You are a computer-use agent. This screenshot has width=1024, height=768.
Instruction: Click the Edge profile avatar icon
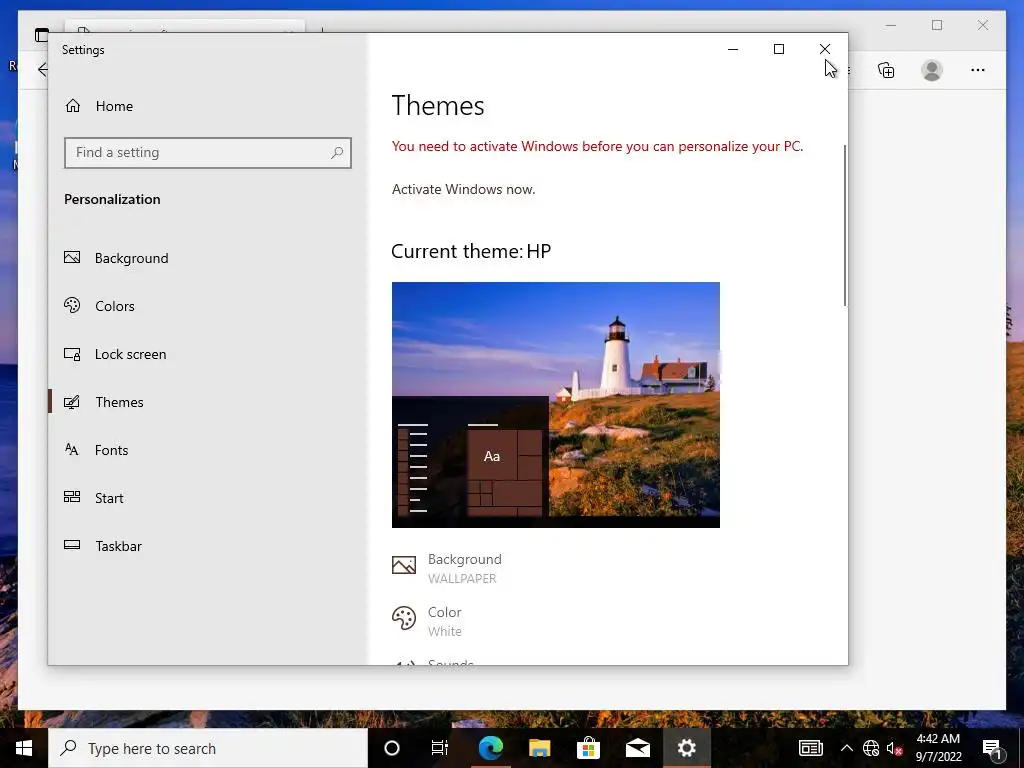tap(932, 70)
